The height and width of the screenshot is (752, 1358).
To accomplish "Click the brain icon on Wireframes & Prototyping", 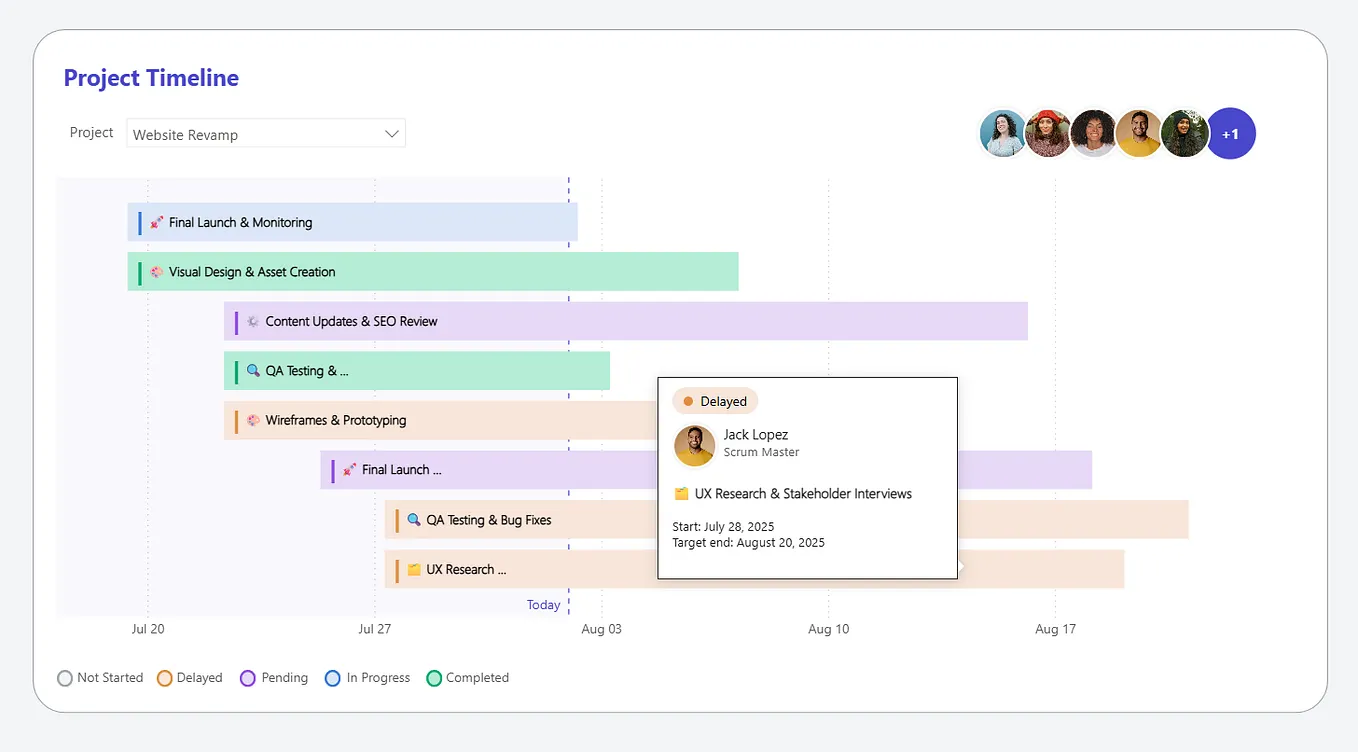I will pyautogui.click(x=251, y=420).
